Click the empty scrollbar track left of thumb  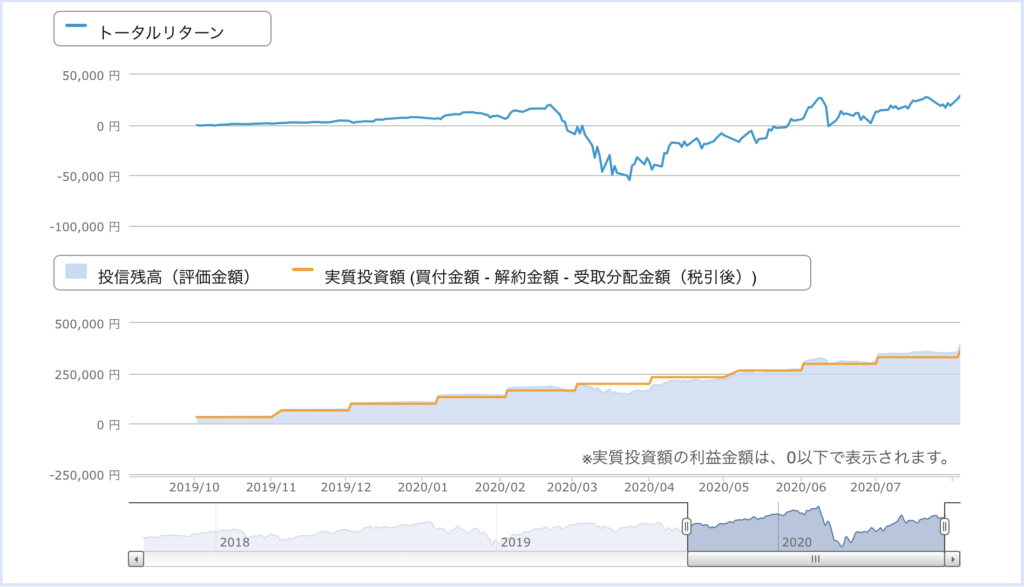[415, 559]
